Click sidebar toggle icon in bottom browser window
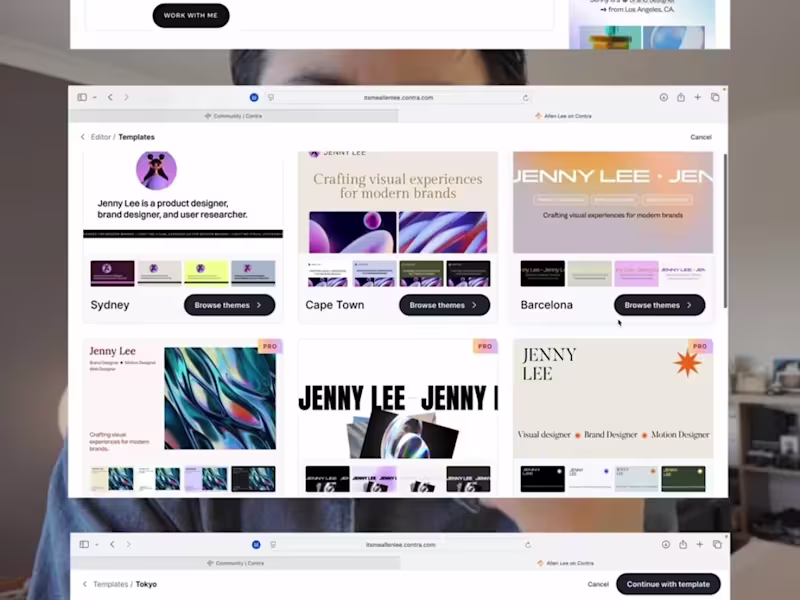800x600 pixels. [x=84, y=544]
